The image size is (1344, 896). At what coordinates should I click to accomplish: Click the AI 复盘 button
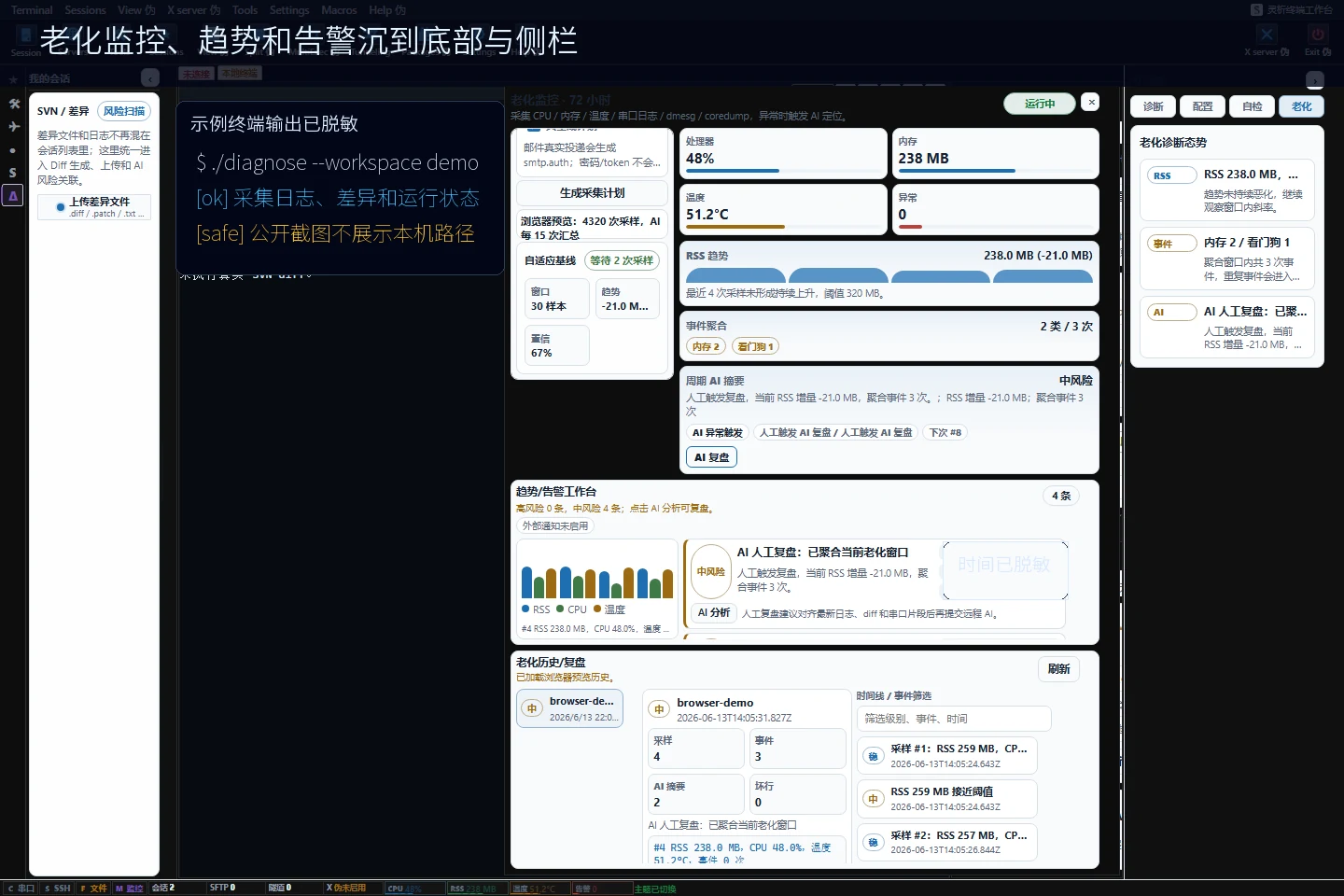click(712, 457)
